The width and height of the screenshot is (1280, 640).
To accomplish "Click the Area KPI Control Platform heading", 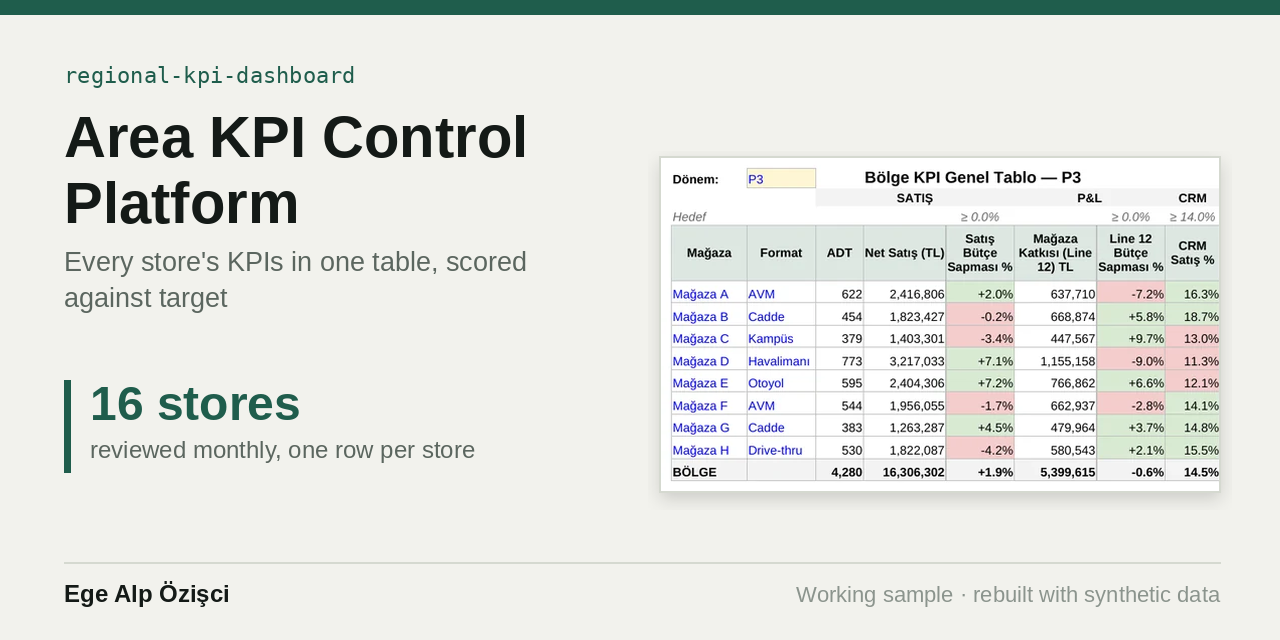I will (296, 170).
